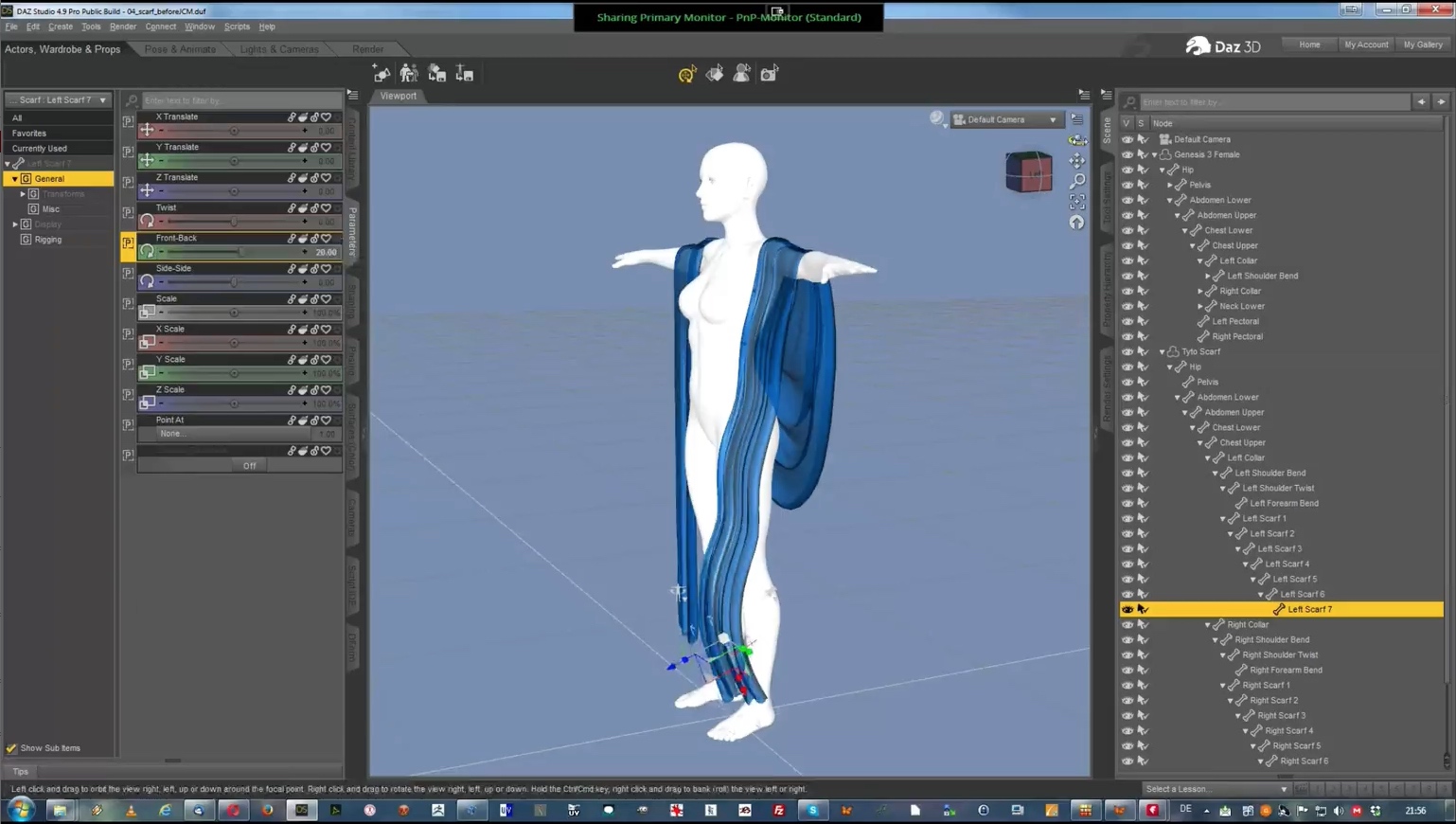Click the My Gallery button

coord(1423,45)
